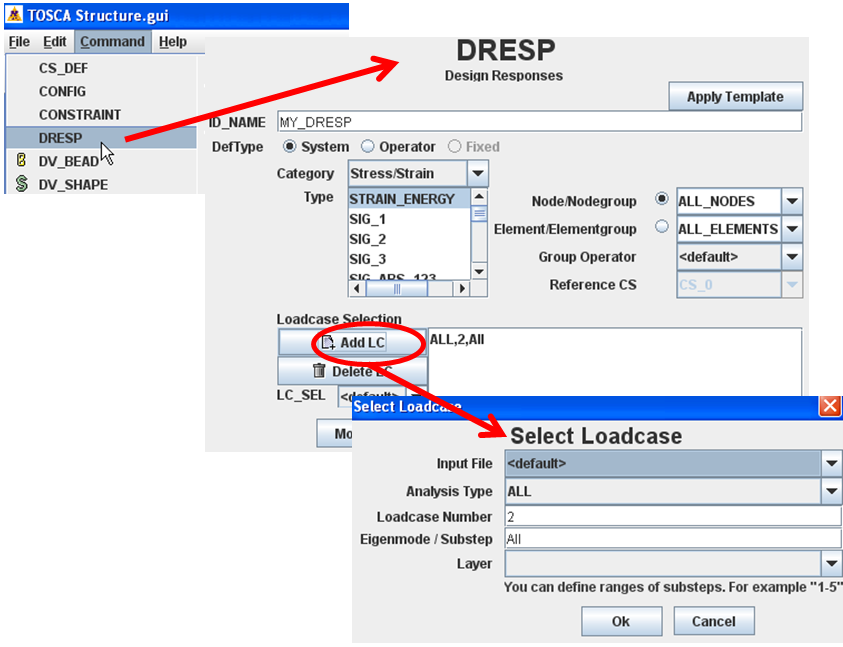843x647 pixels.
Task: Select SIG_1 in Type list
Action: [x=409, y=219]
